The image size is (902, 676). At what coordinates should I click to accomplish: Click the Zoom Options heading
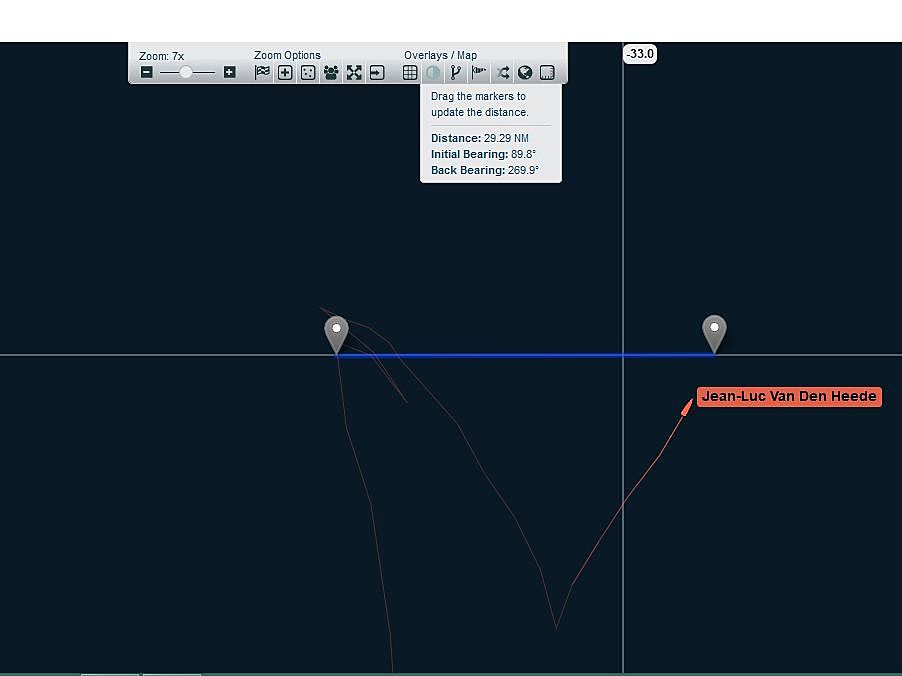(x=287, y=55)
